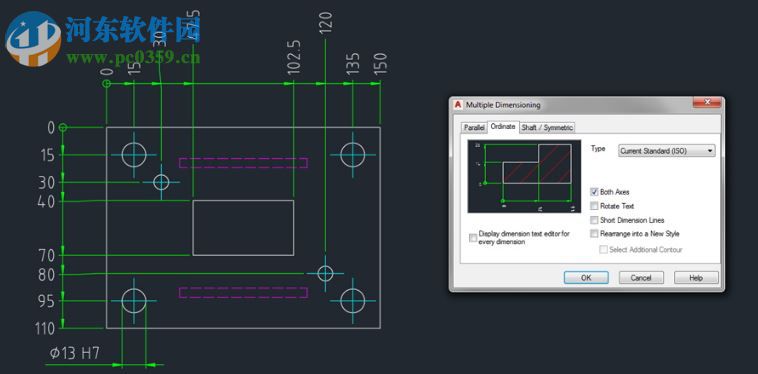
Task: Select the Ordinate tab
Action: (503, 127)
